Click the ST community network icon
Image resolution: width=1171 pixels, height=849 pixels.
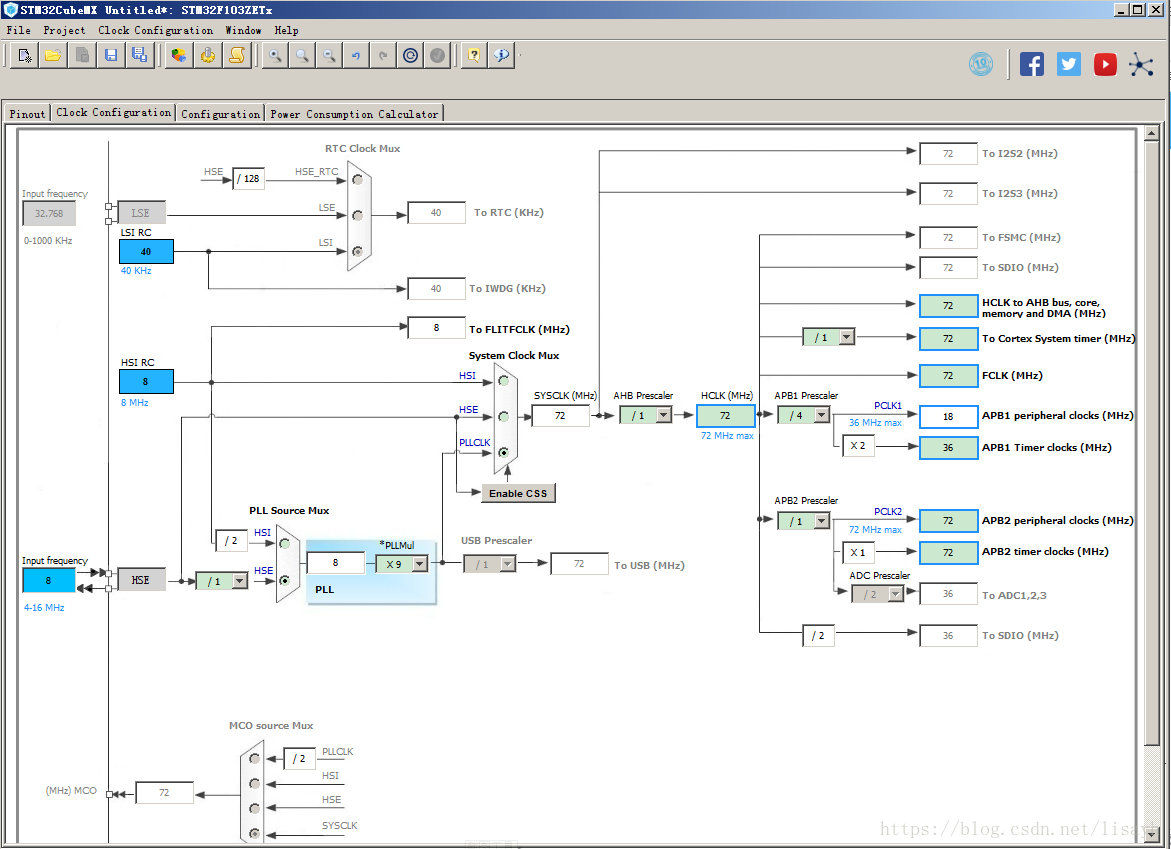(1141, 64)
